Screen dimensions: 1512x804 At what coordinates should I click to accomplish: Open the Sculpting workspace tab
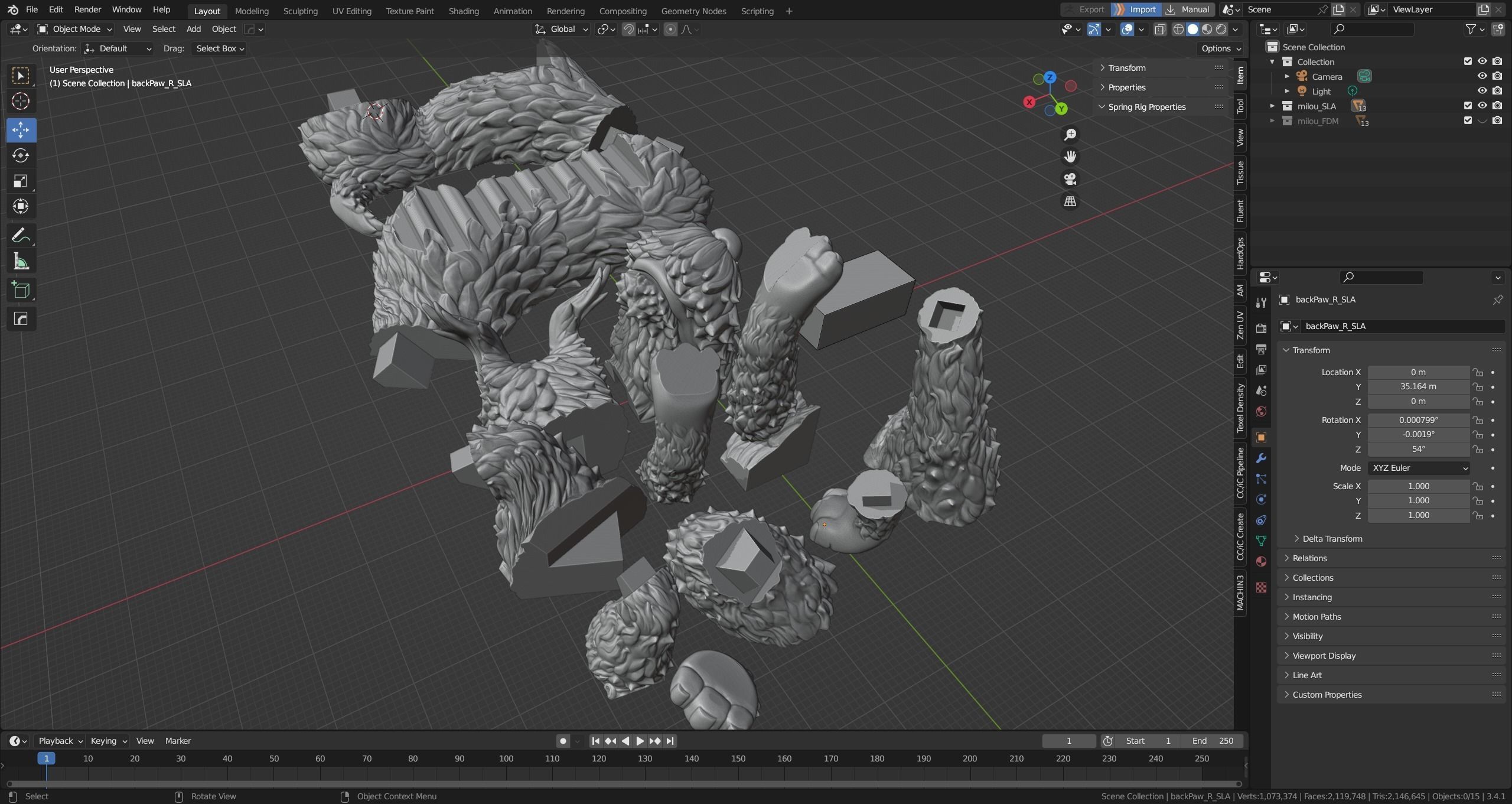pos(300,11)
